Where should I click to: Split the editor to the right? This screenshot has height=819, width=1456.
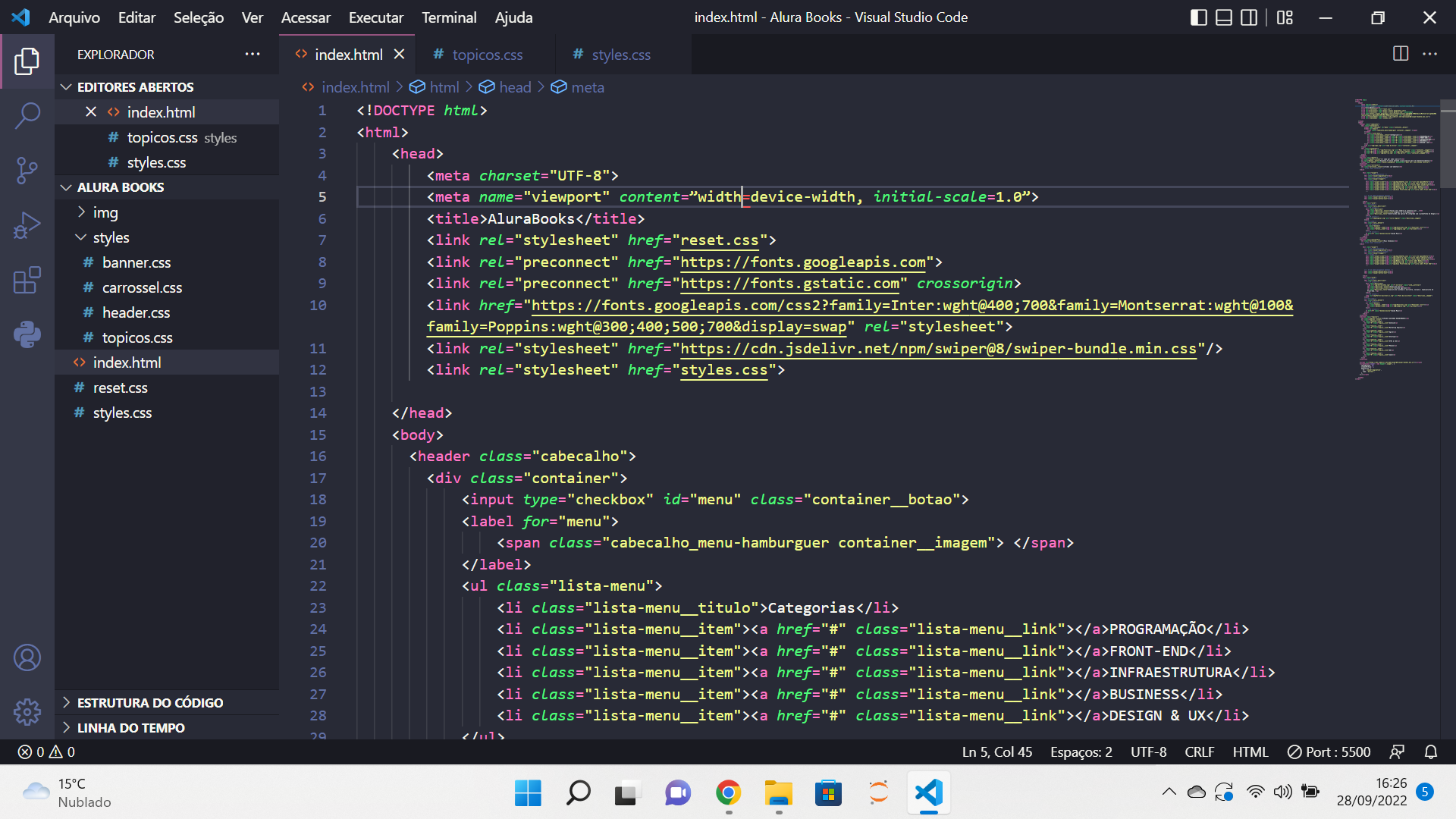pos(1401,54)
